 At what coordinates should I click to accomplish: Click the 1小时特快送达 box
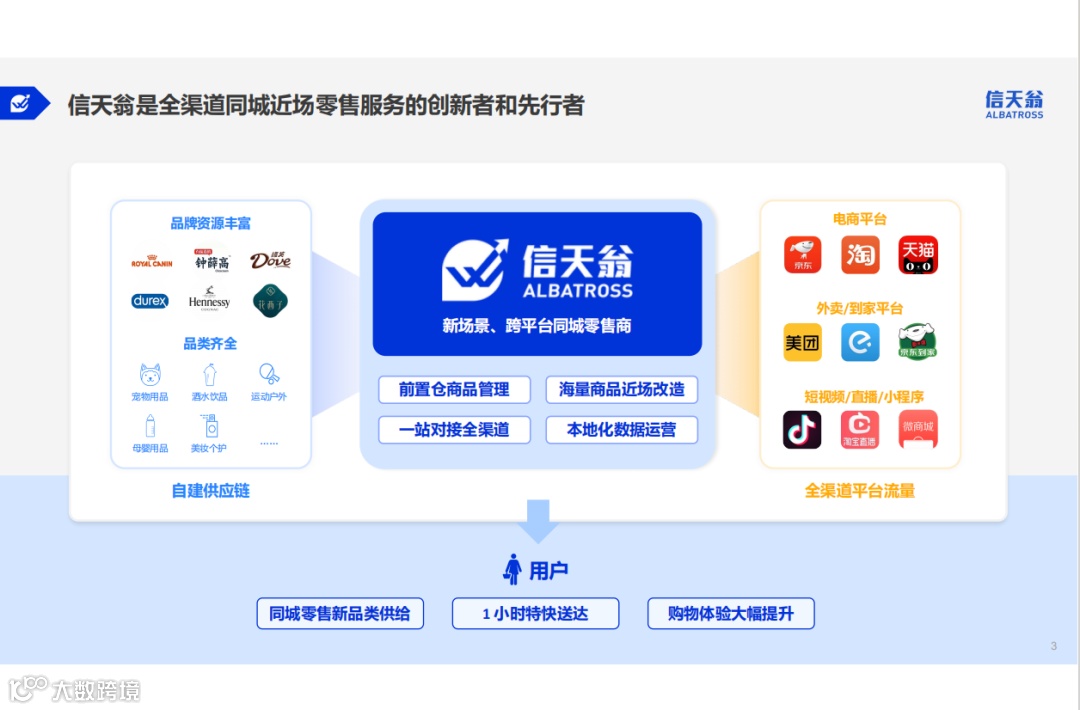535,614
